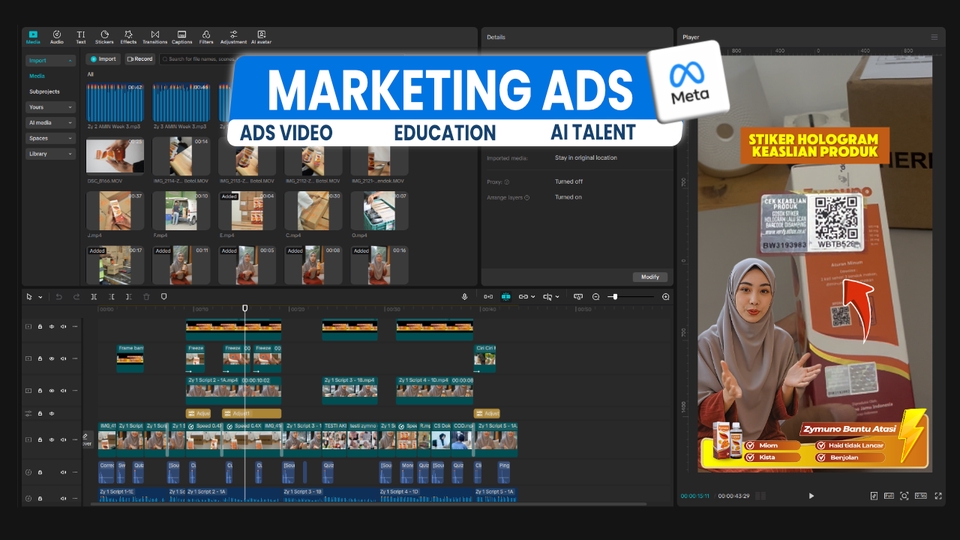Click the Player Full quality icon

888,496
